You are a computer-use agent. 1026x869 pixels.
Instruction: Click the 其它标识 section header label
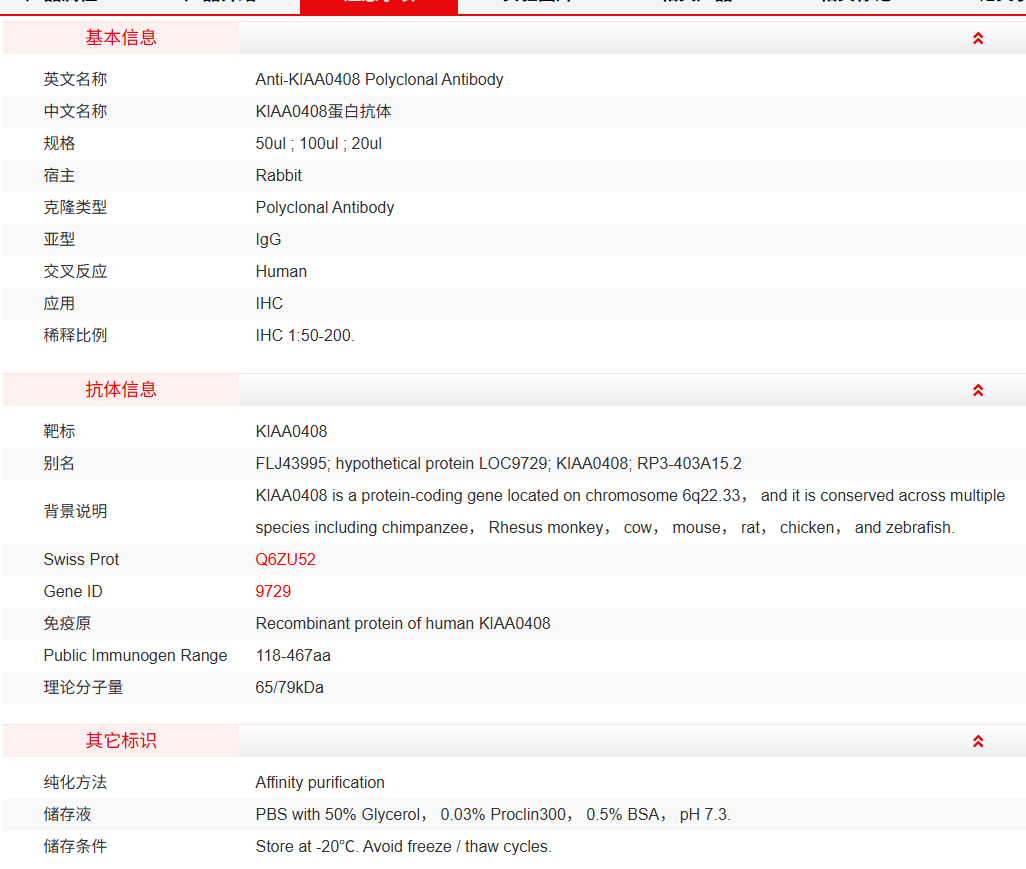tap(121, 741)
